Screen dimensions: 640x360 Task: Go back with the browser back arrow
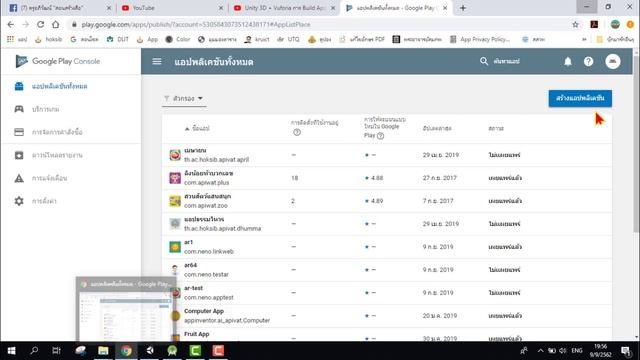point(11,24)
